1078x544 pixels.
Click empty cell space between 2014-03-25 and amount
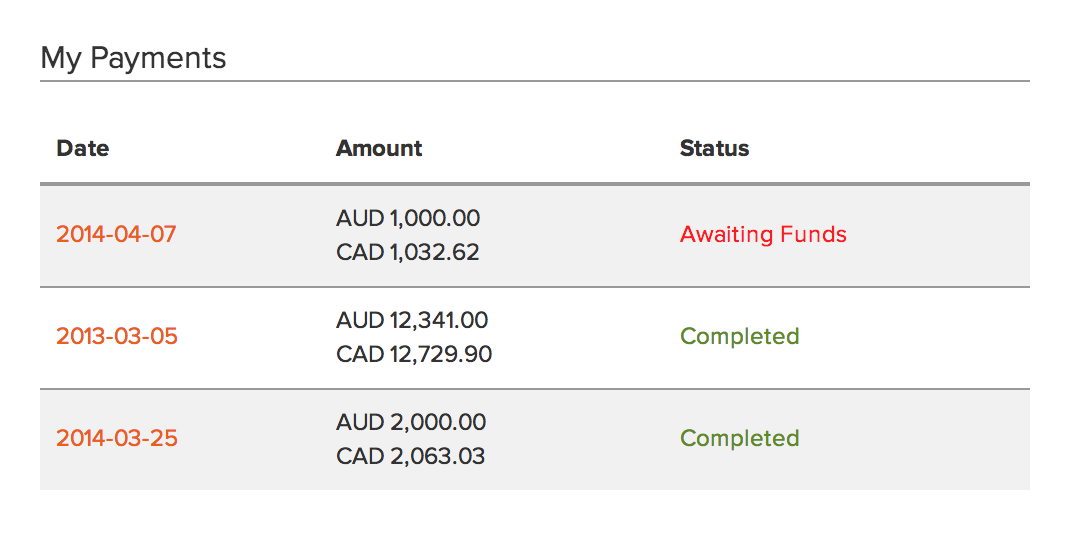pos(256,439)
